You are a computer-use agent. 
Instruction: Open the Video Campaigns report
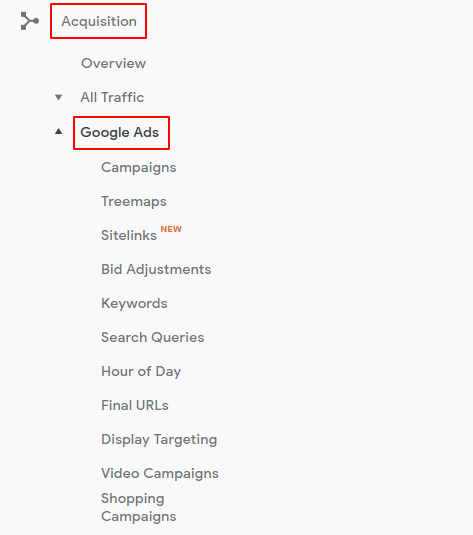(x=160, y=474)
